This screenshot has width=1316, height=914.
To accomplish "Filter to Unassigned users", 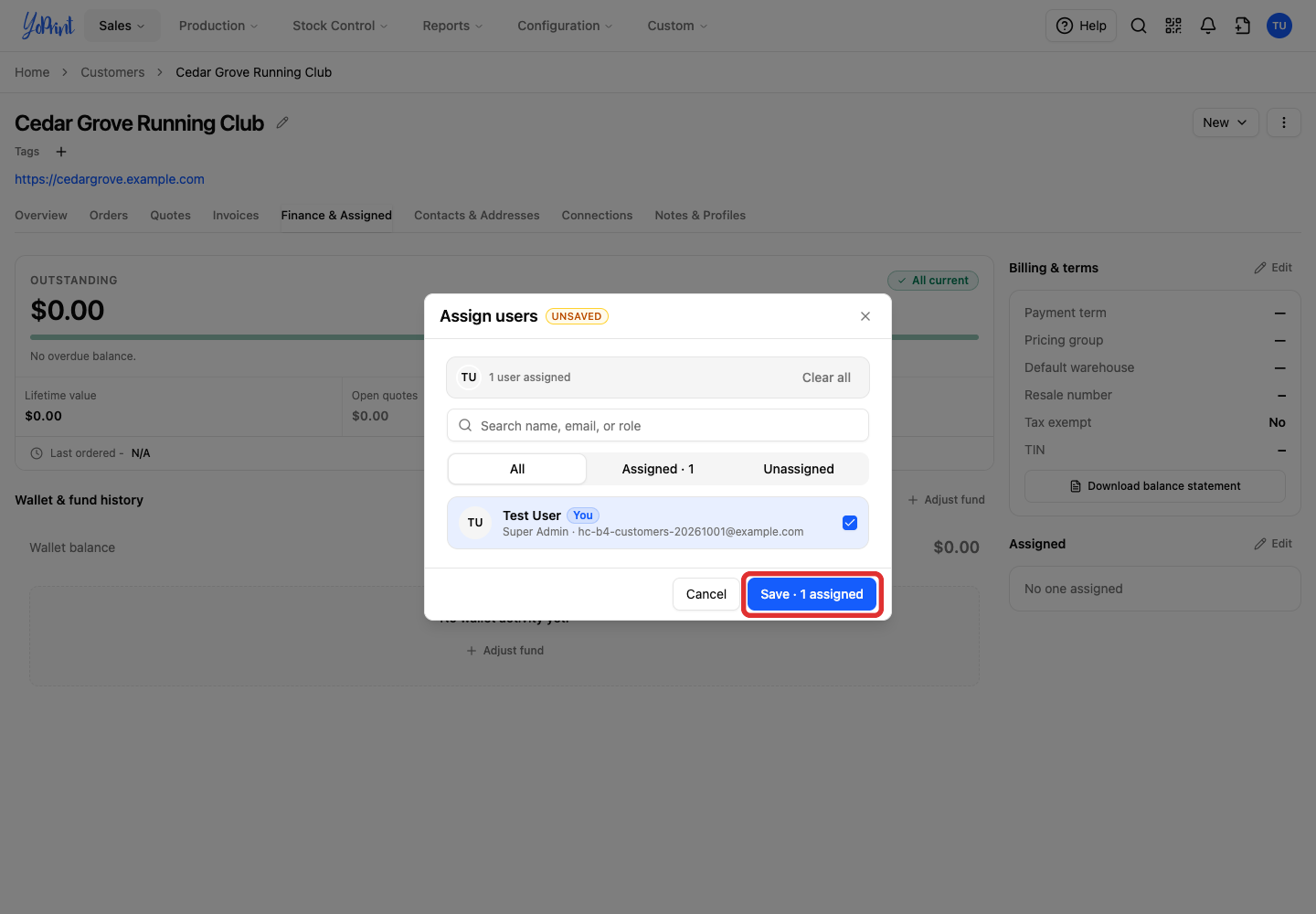I will 799,469.
